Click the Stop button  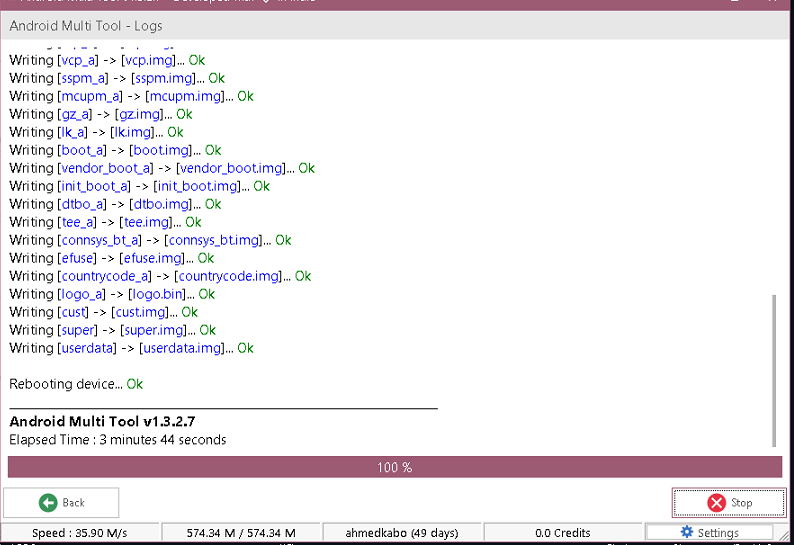[x=729, y=502]
